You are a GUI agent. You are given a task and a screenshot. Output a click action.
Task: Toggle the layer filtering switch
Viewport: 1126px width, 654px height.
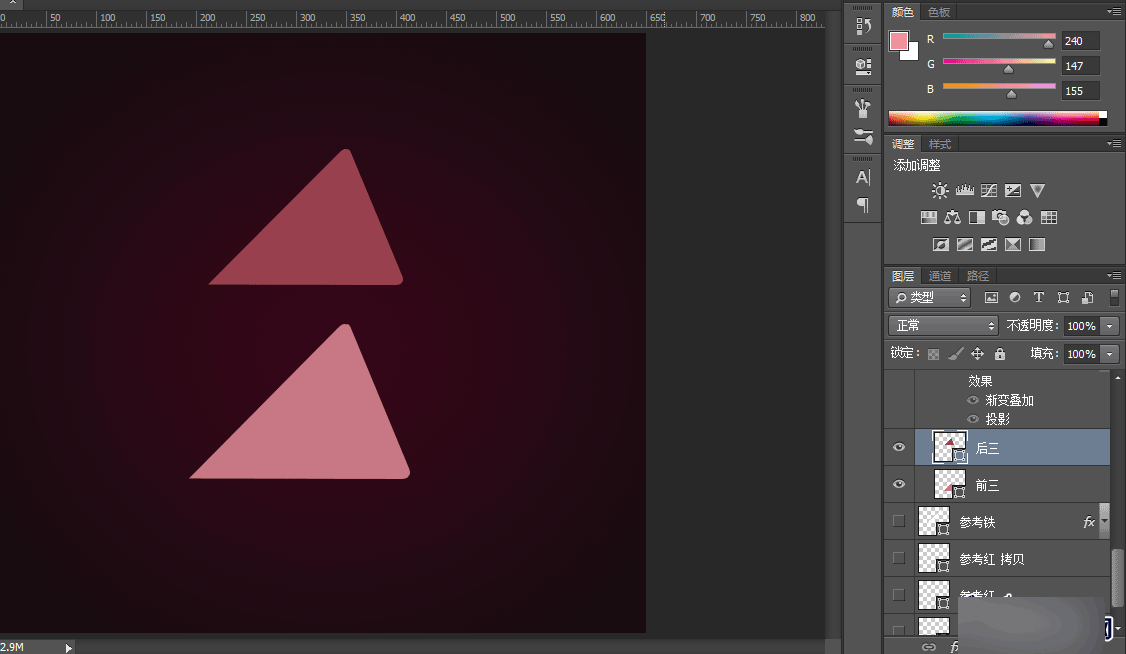[x=1115, y=297]
